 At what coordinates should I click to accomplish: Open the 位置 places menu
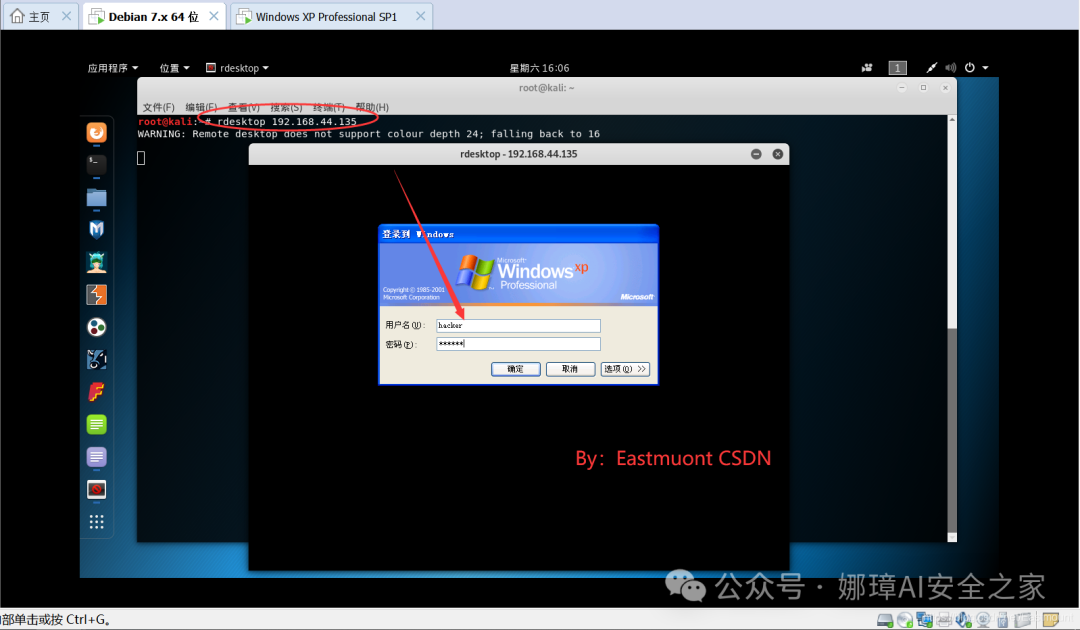(x=174, y=67)
